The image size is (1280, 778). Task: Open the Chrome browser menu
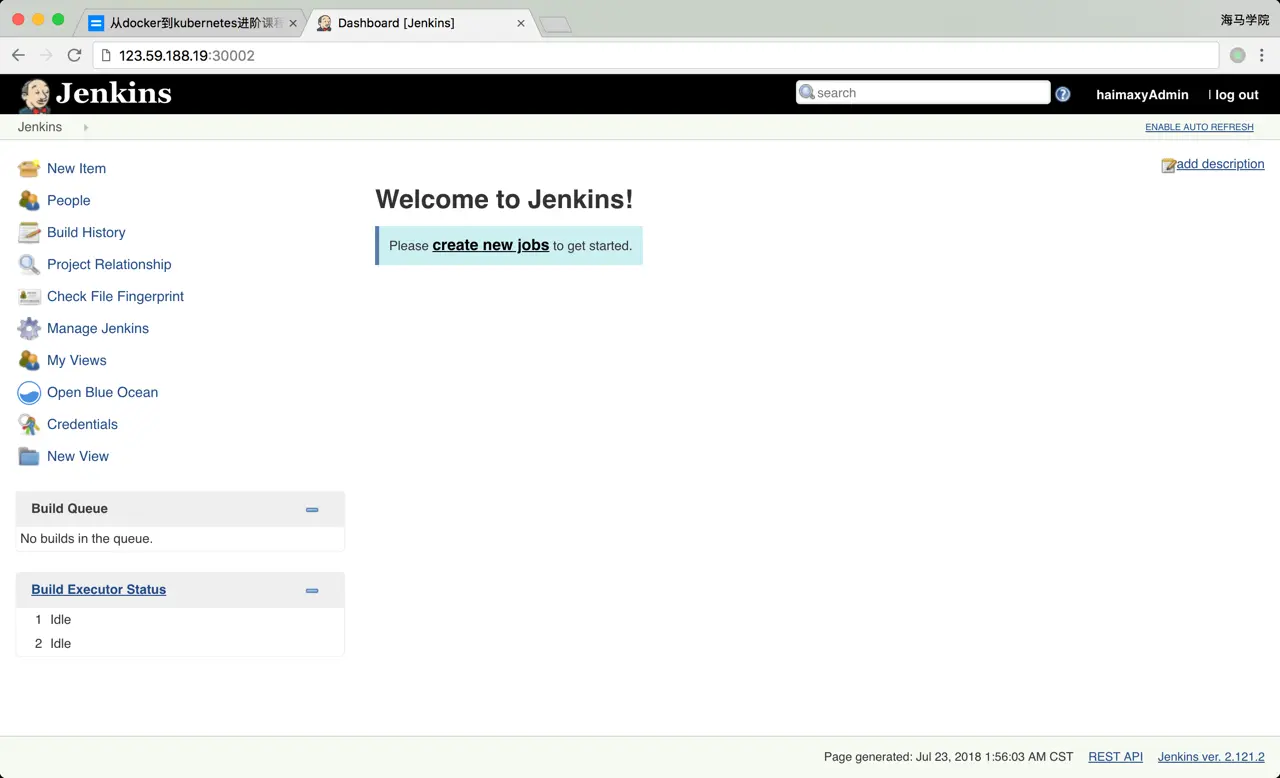(1262, 55)
